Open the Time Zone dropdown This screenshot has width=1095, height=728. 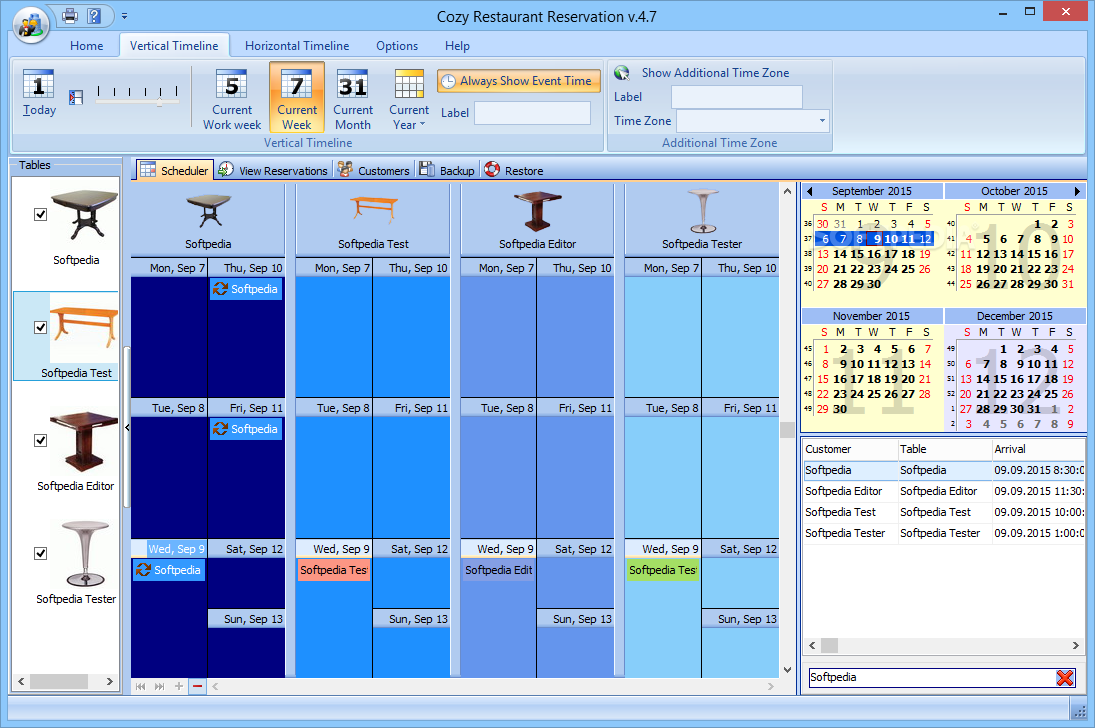[822, 121]
